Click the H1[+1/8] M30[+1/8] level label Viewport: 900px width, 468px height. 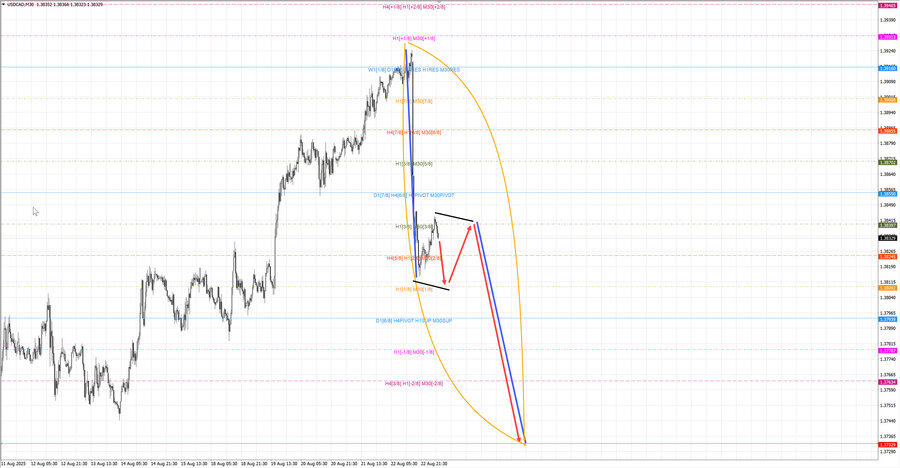coord(414,38)
